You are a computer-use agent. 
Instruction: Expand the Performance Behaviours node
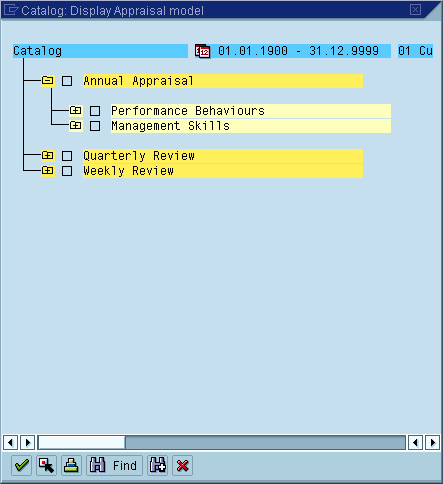coord(76,110)
